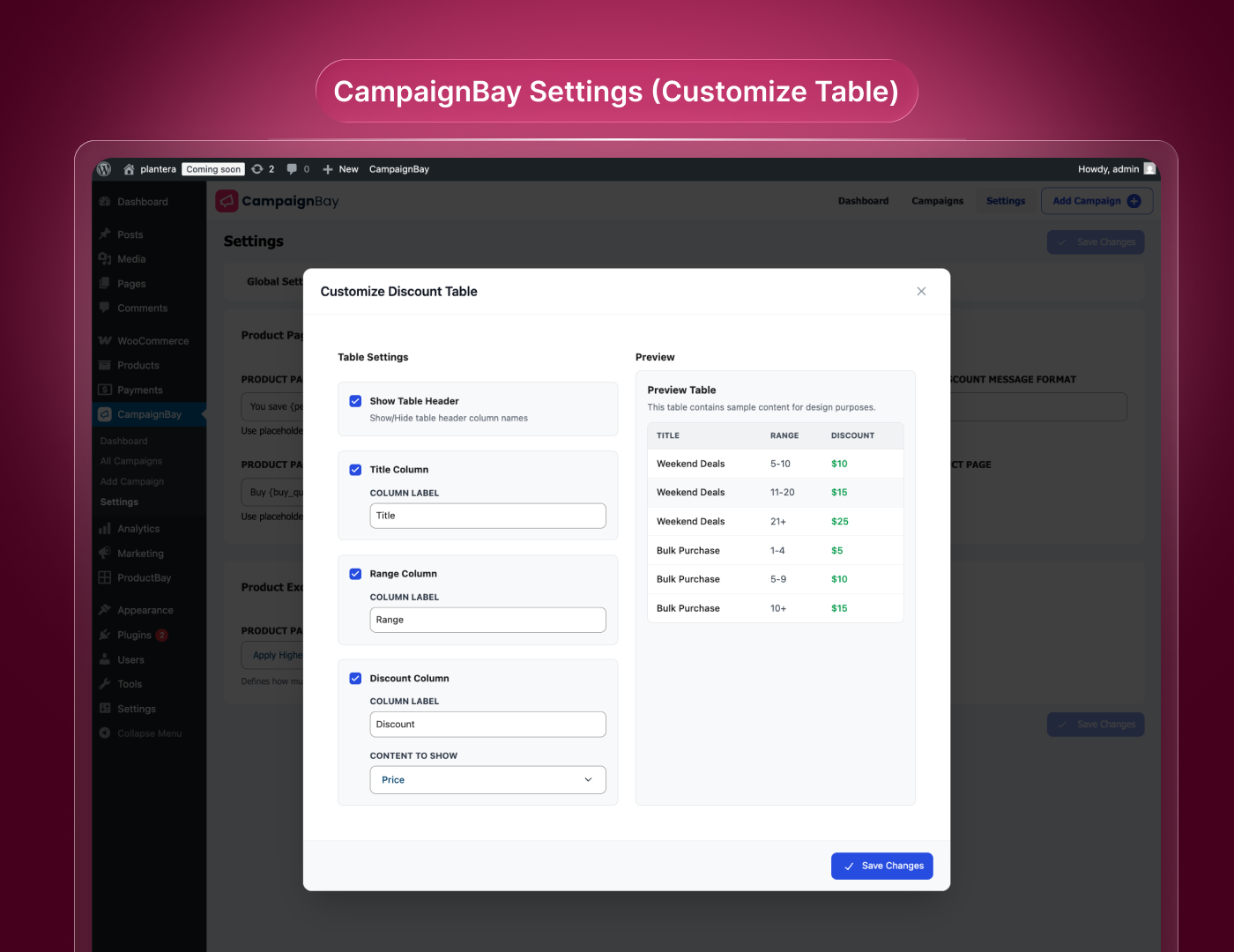Click the Analytics bar chart icon

tap(105, 529)
